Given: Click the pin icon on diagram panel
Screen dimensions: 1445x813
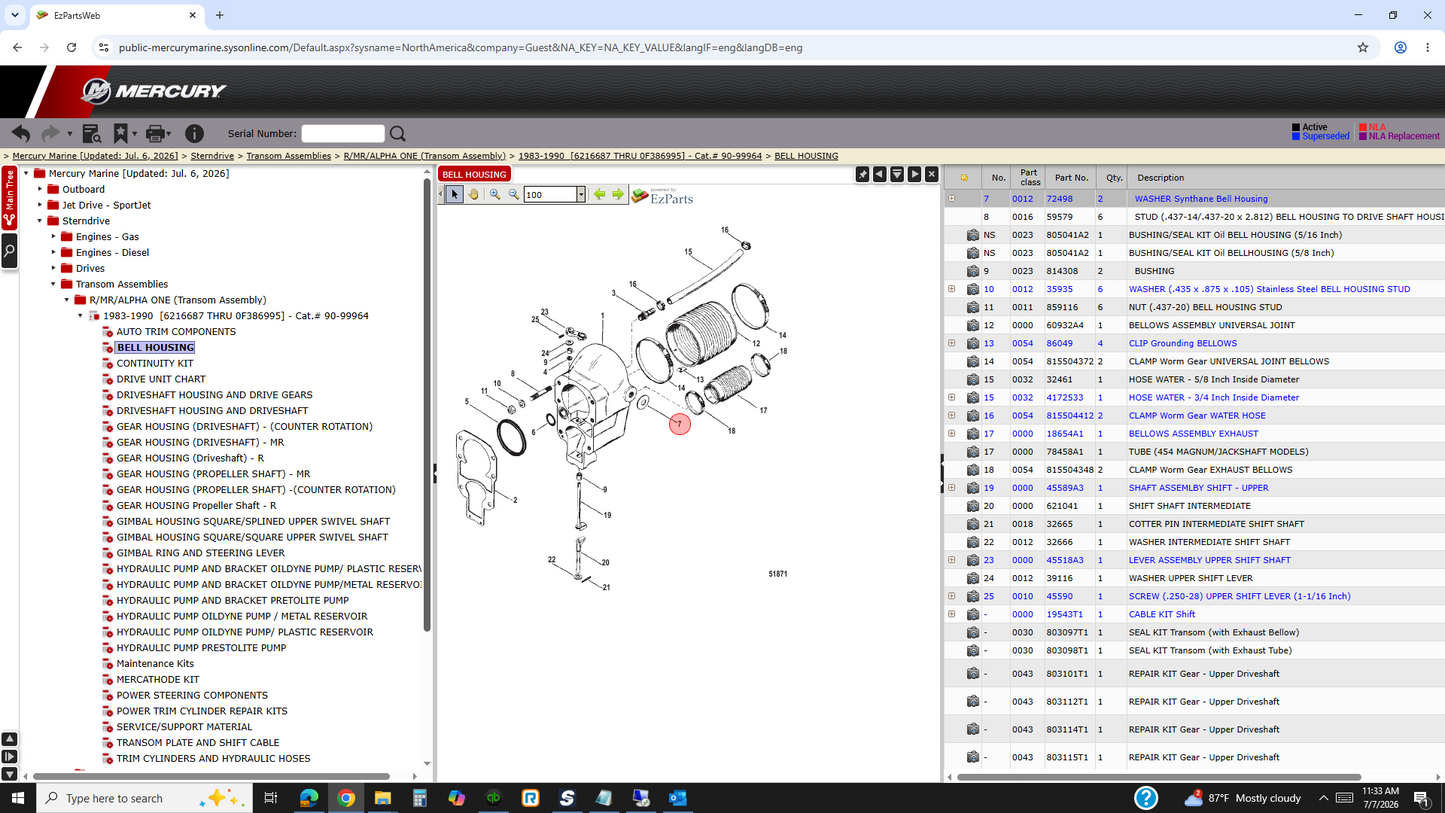Looking at the screenshot, I should pos(862,174).
